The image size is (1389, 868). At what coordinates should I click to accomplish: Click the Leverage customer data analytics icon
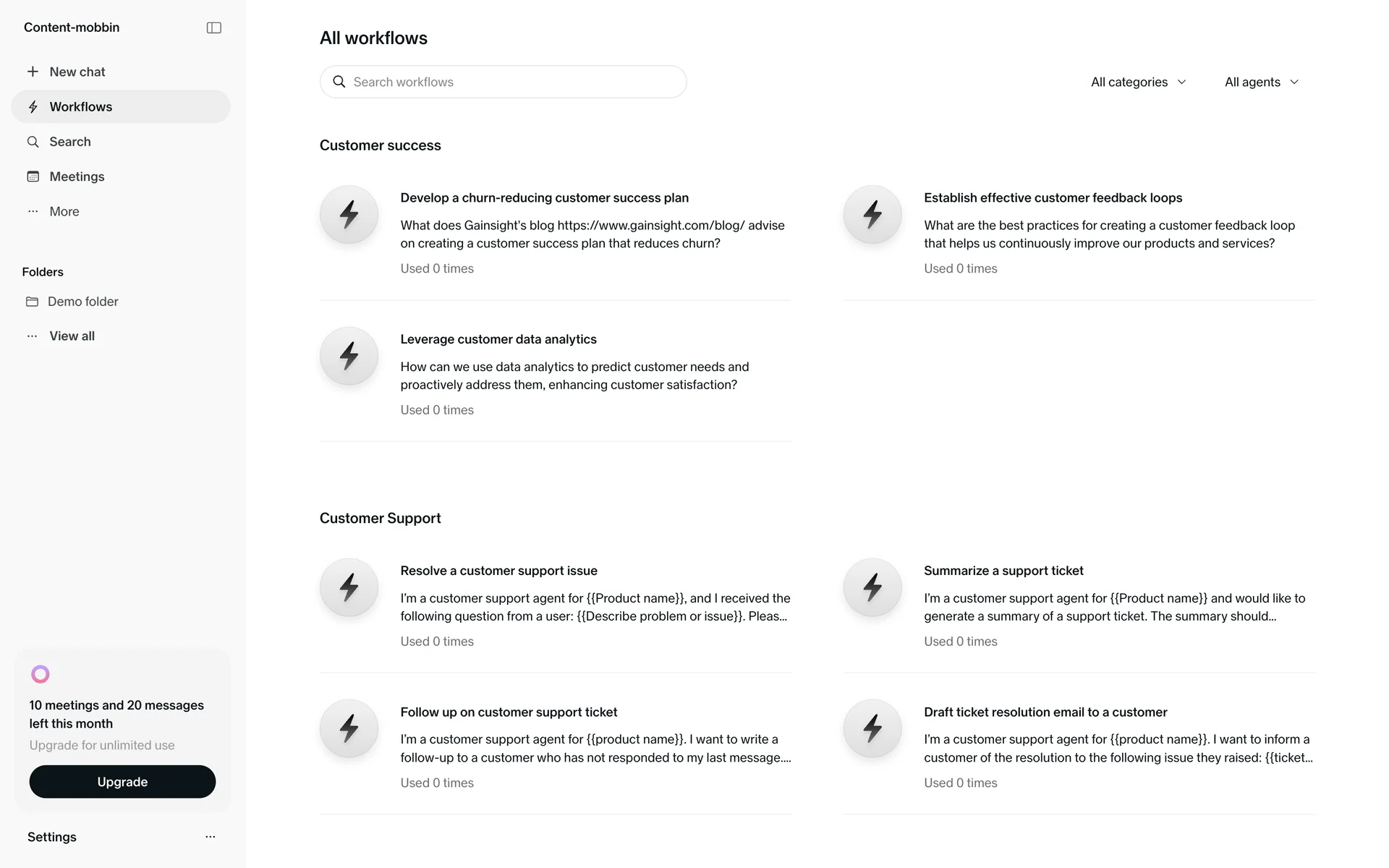349,356
